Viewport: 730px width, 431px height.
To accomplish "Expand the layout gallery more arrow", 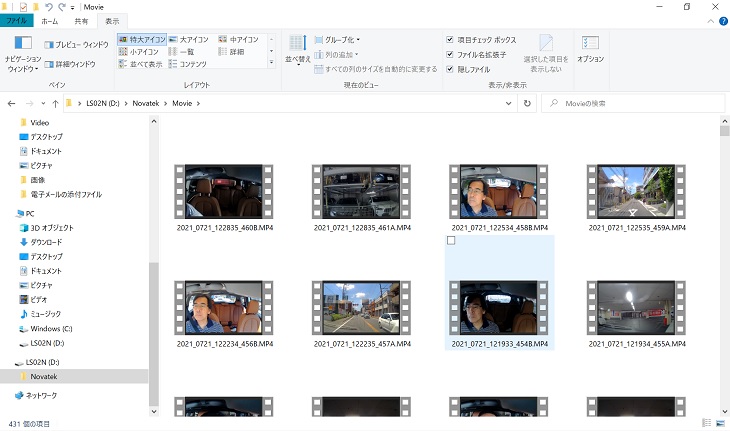I will (271, 62).
